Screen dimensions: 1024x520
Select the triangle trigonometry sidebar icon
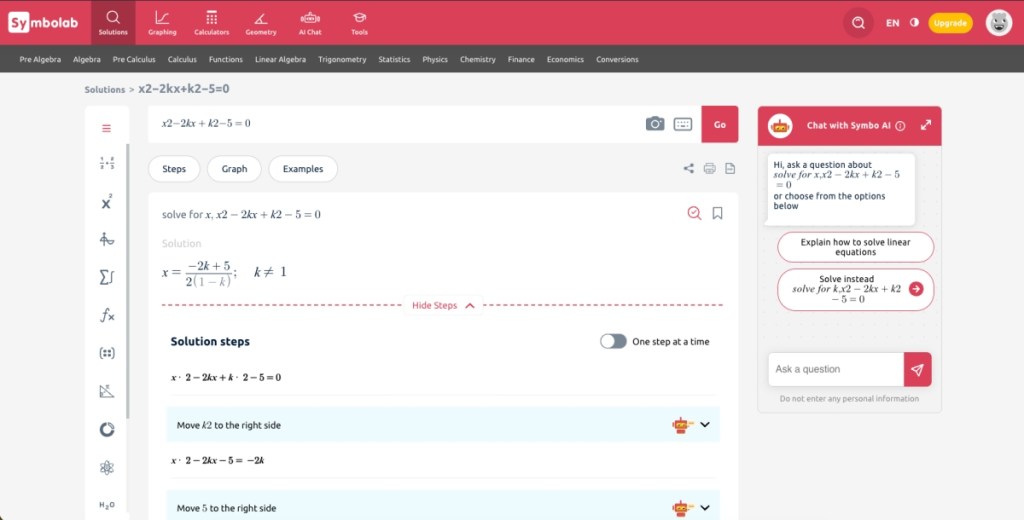tap(106, 391)
